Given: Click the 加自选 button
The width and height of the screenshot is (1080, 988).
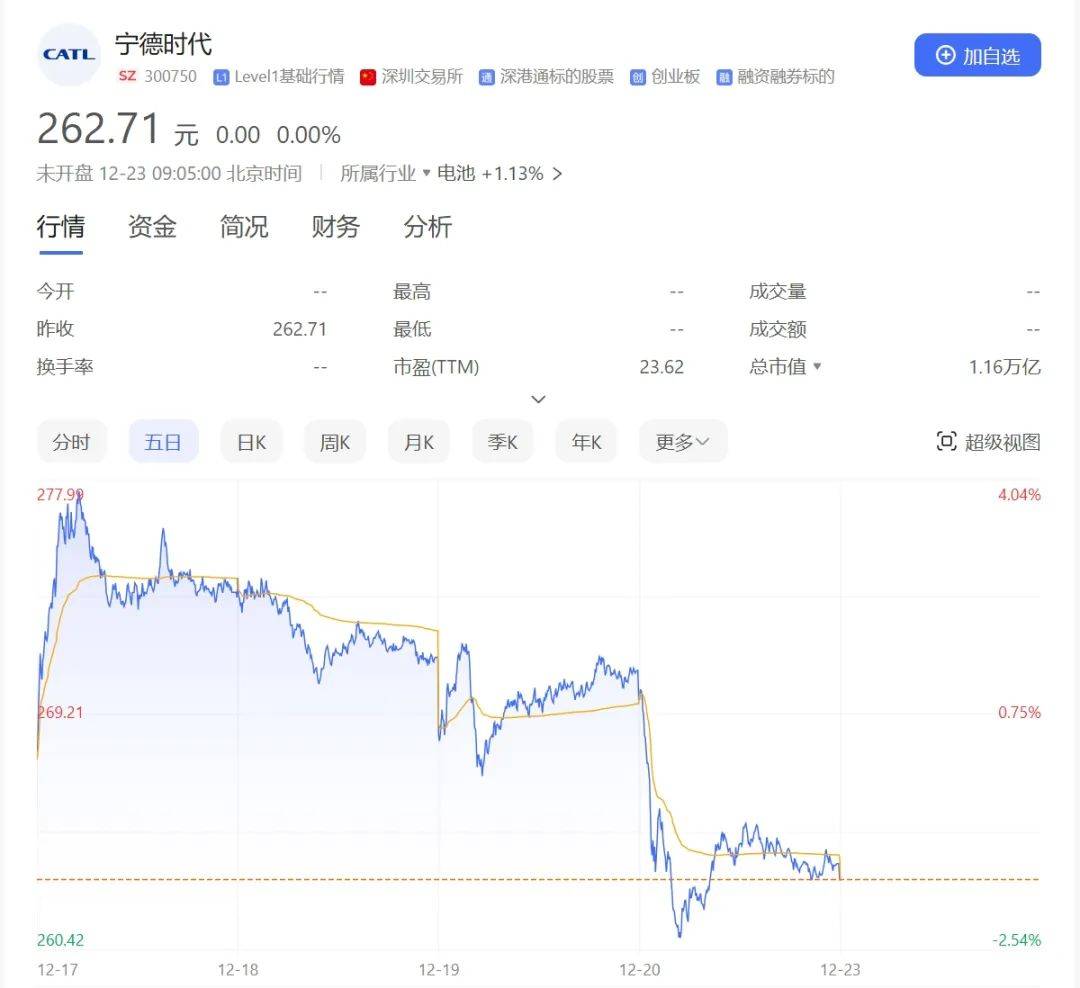Looking at the screenshot, I should tap(977, 56).
